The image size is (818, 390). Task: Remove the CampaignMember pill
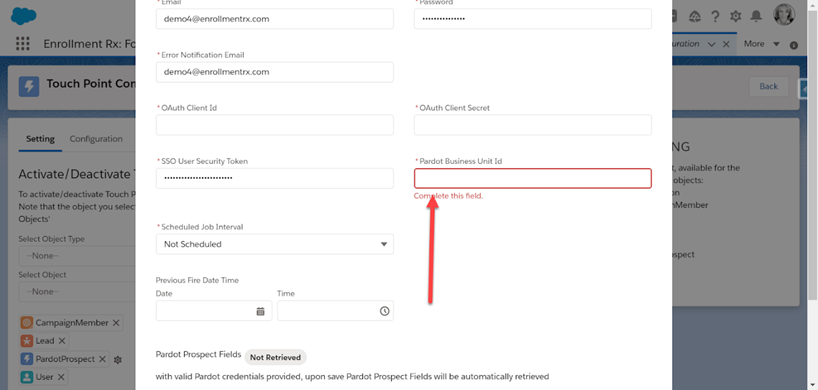click(116, 323)
